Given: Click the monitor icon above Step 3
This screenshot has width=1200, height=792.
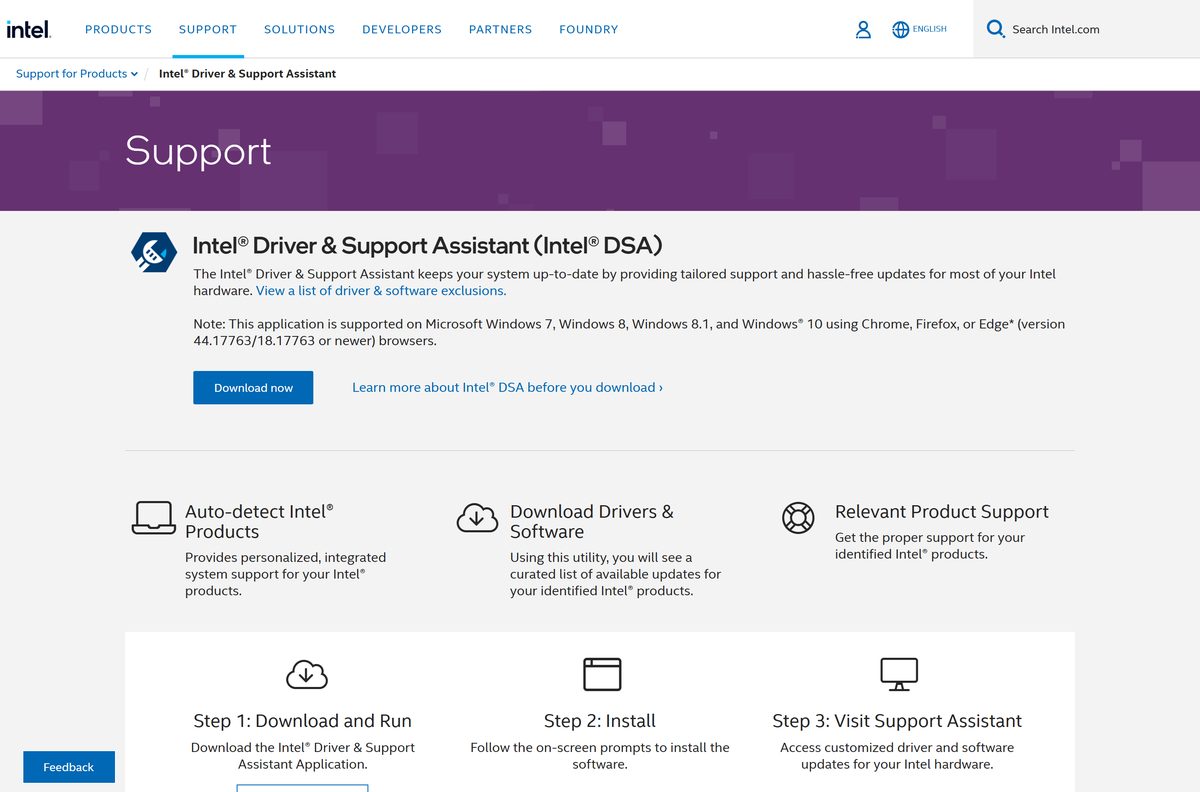Looking at the screenshot, I should click(x=899, y=674).
